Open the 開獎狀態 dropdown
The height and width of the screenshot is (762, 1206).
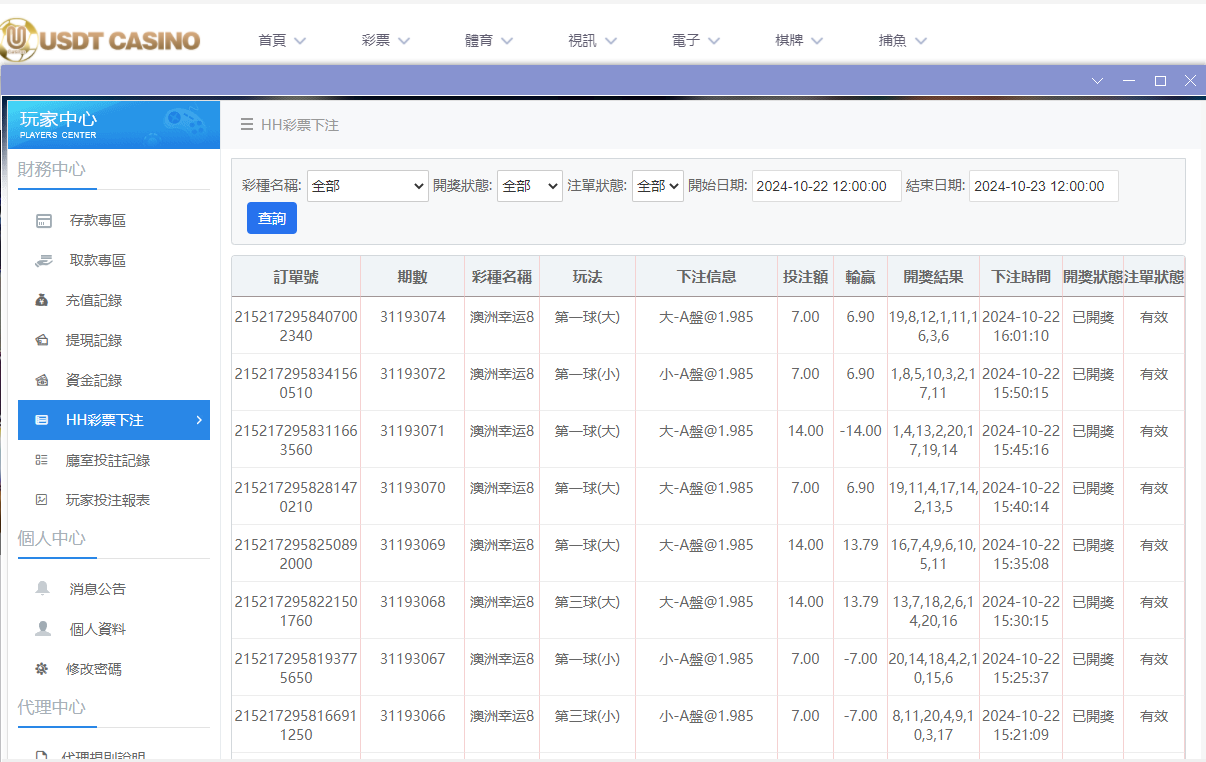tap(529, 186)
